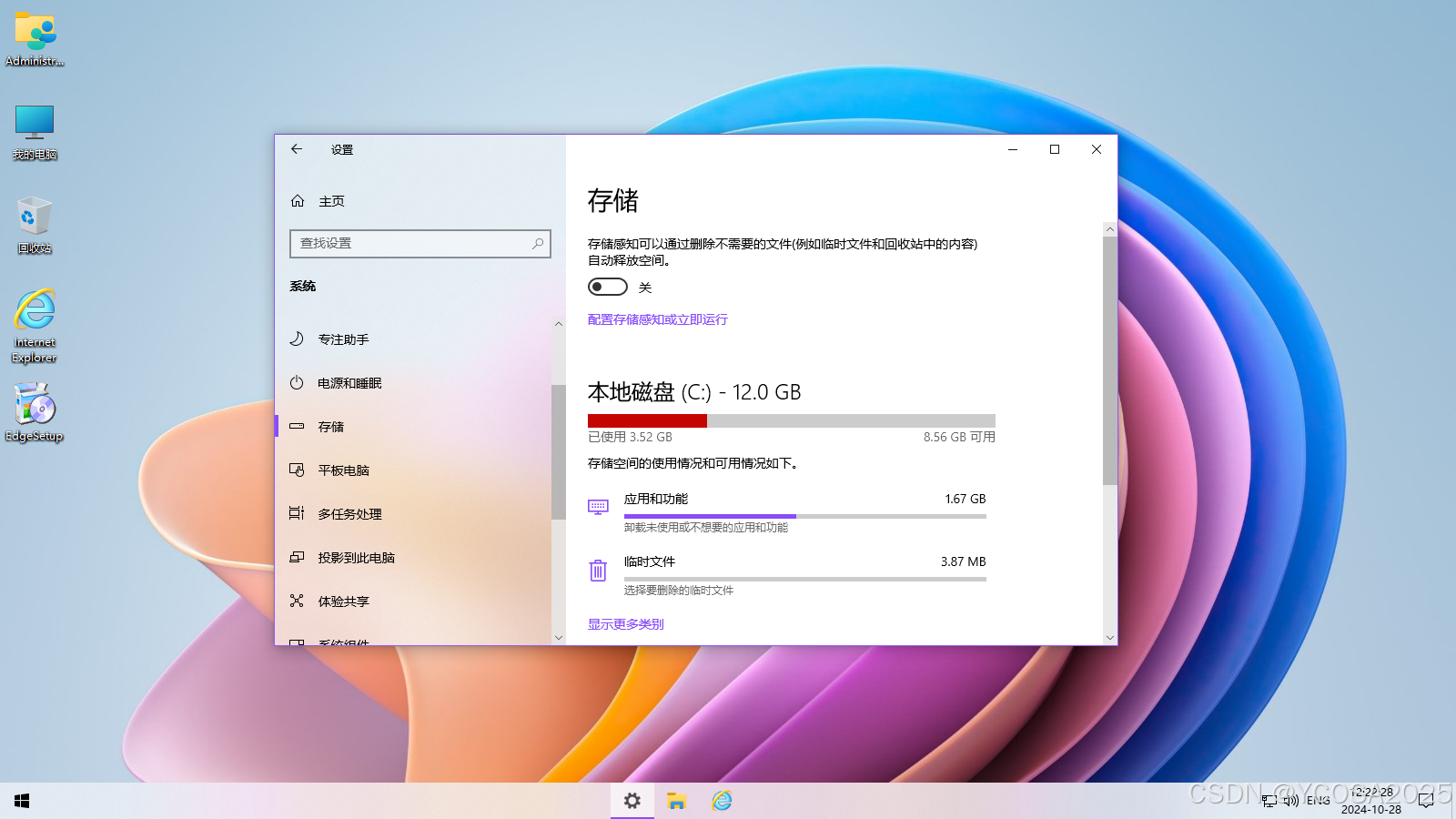Open the home icon beside 主页
The image size is (1456, 819).
tap(298, 201)
